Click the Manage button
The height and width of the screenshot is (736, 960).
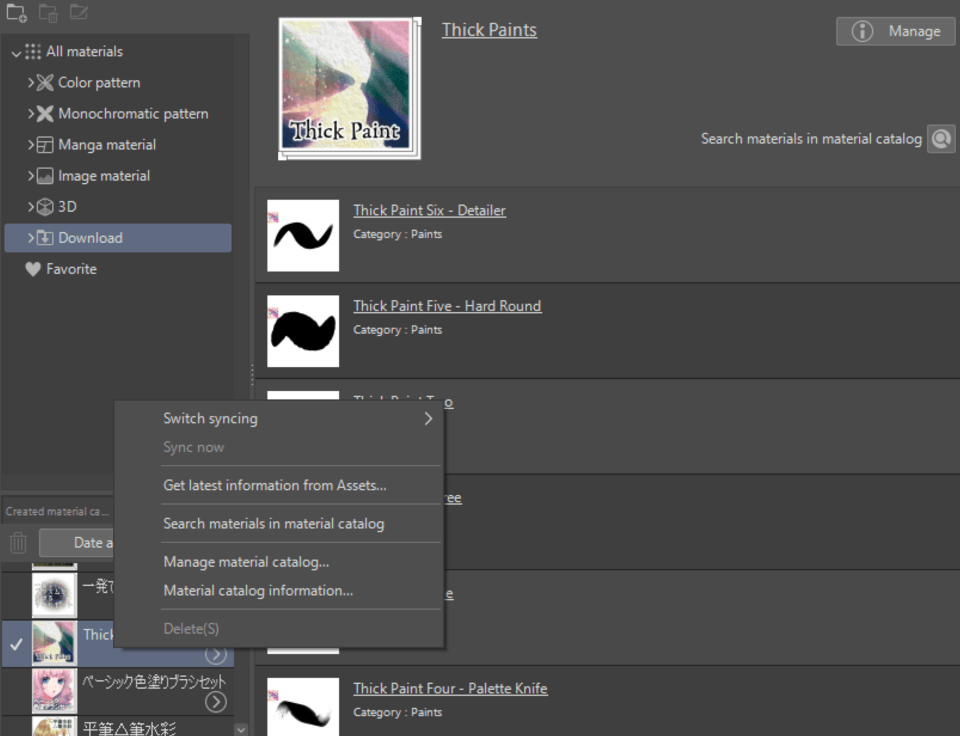click(x=895, y=31)
